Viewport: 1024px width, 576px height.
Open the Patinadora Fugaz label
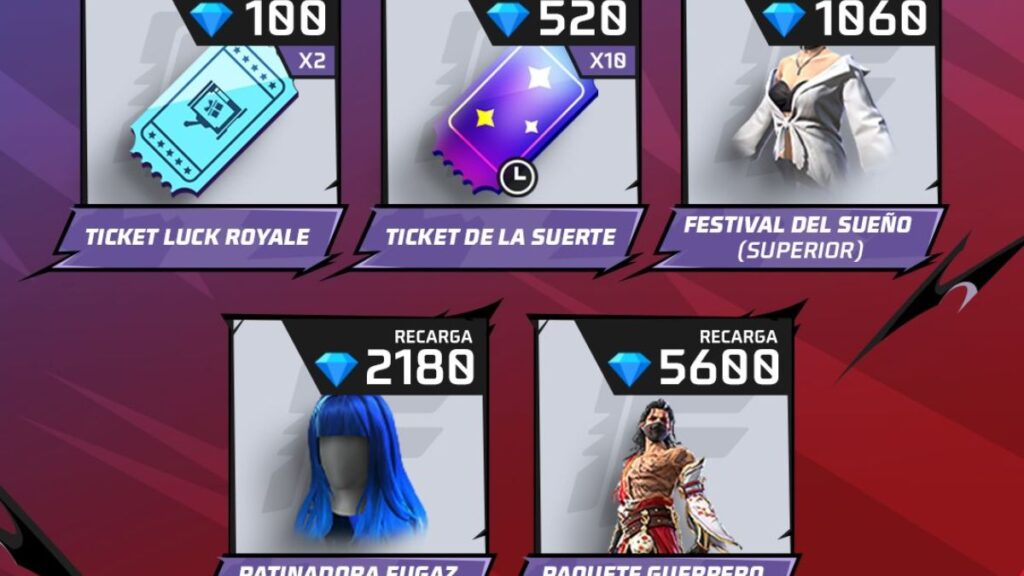pos(348,568)
